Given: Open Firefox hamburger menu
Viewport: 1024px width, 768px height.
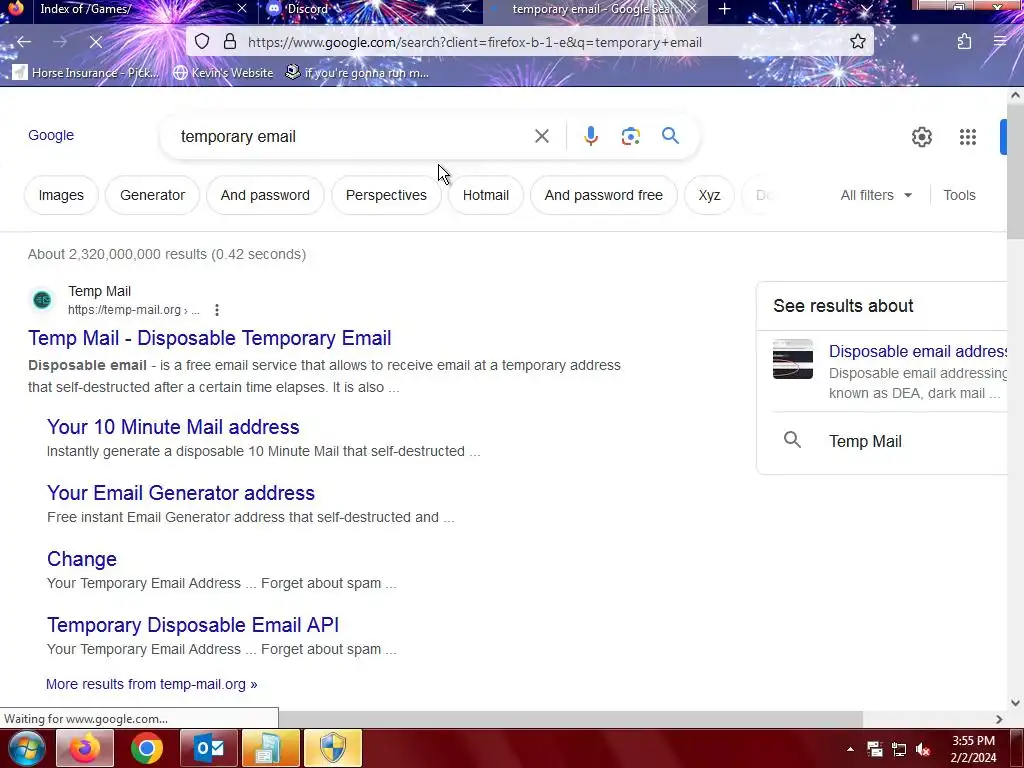Looking at the screenshot, I should pyautogui.click(x=1000, y=42).
